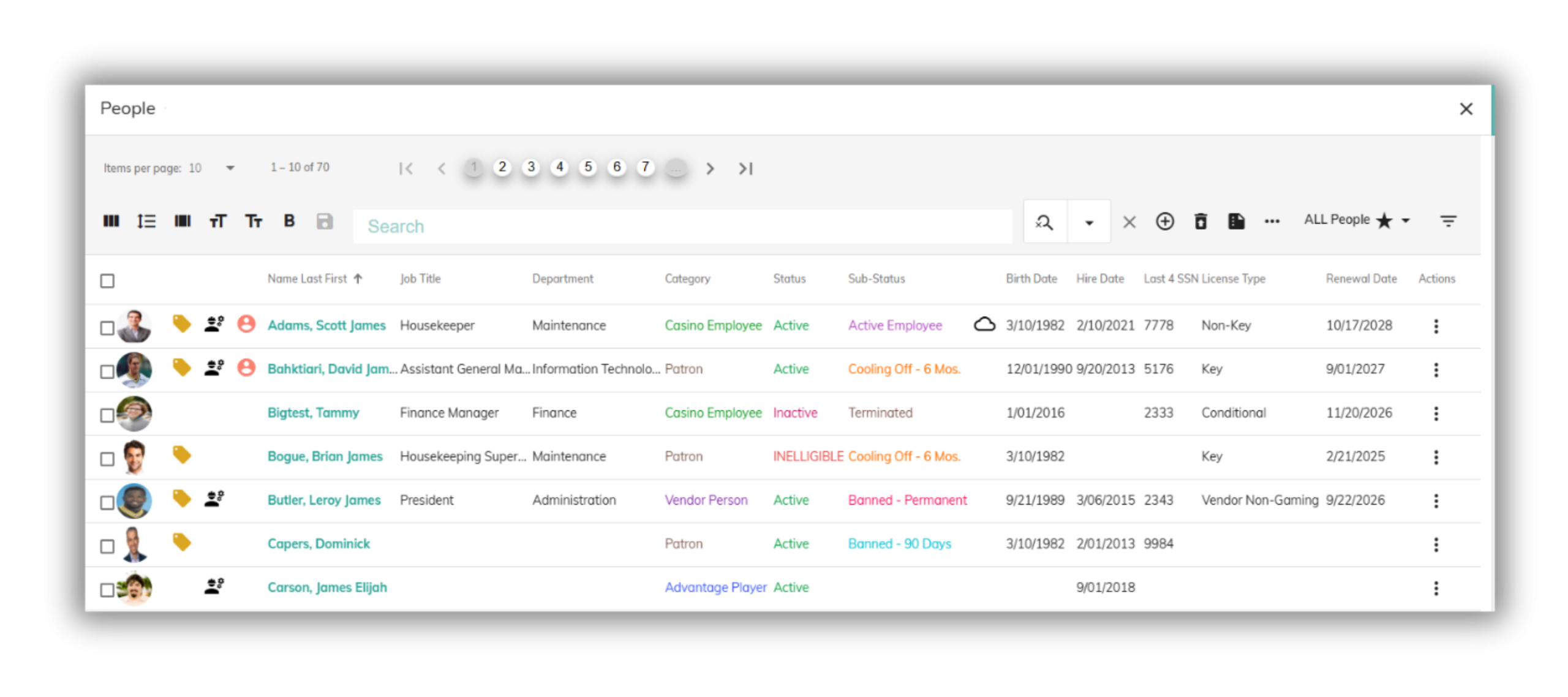
Task: Click the line spacing icon
Action: [146, 221]
